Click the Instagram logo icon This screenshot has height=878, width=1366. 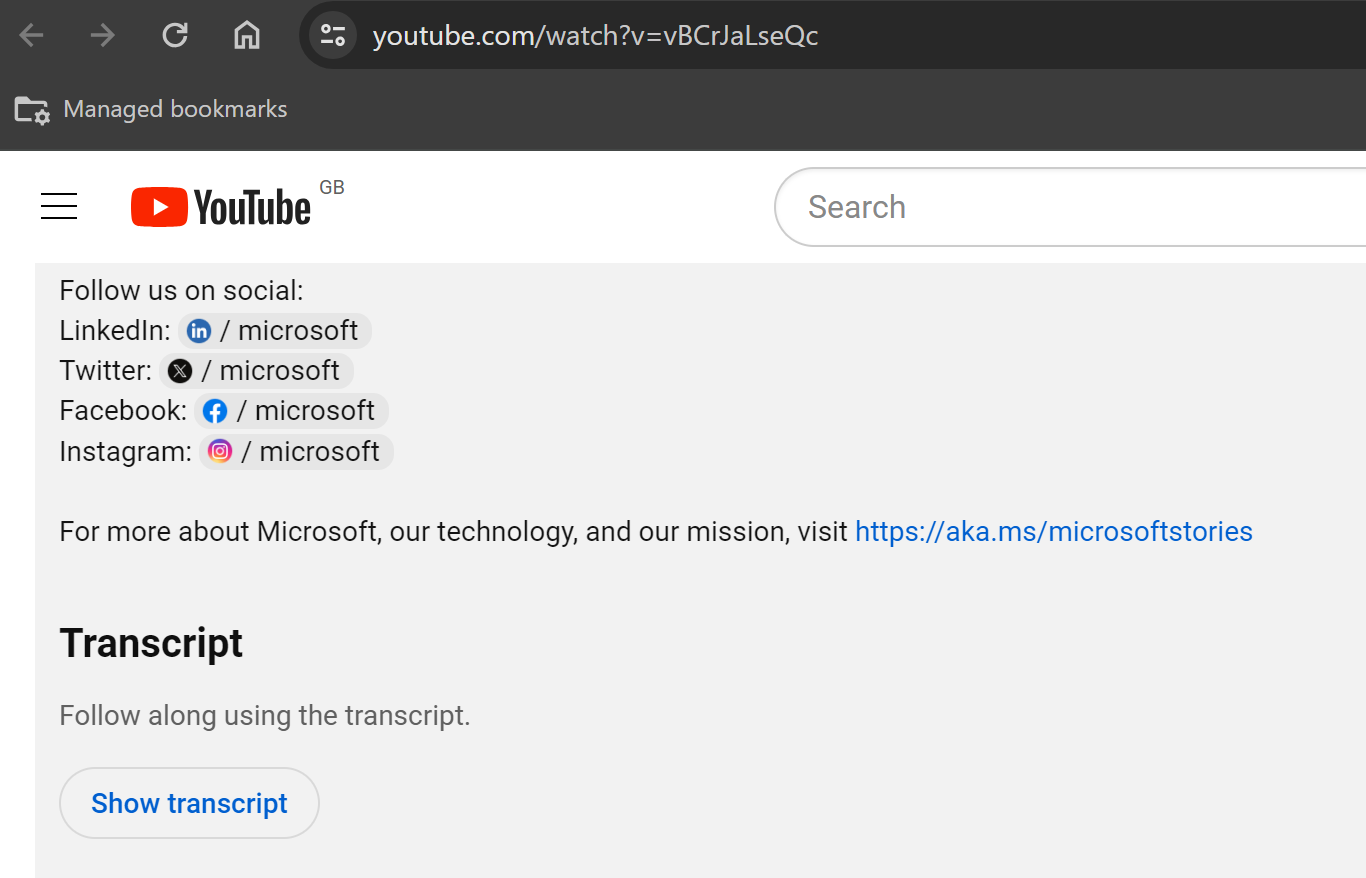coord(220,451)
